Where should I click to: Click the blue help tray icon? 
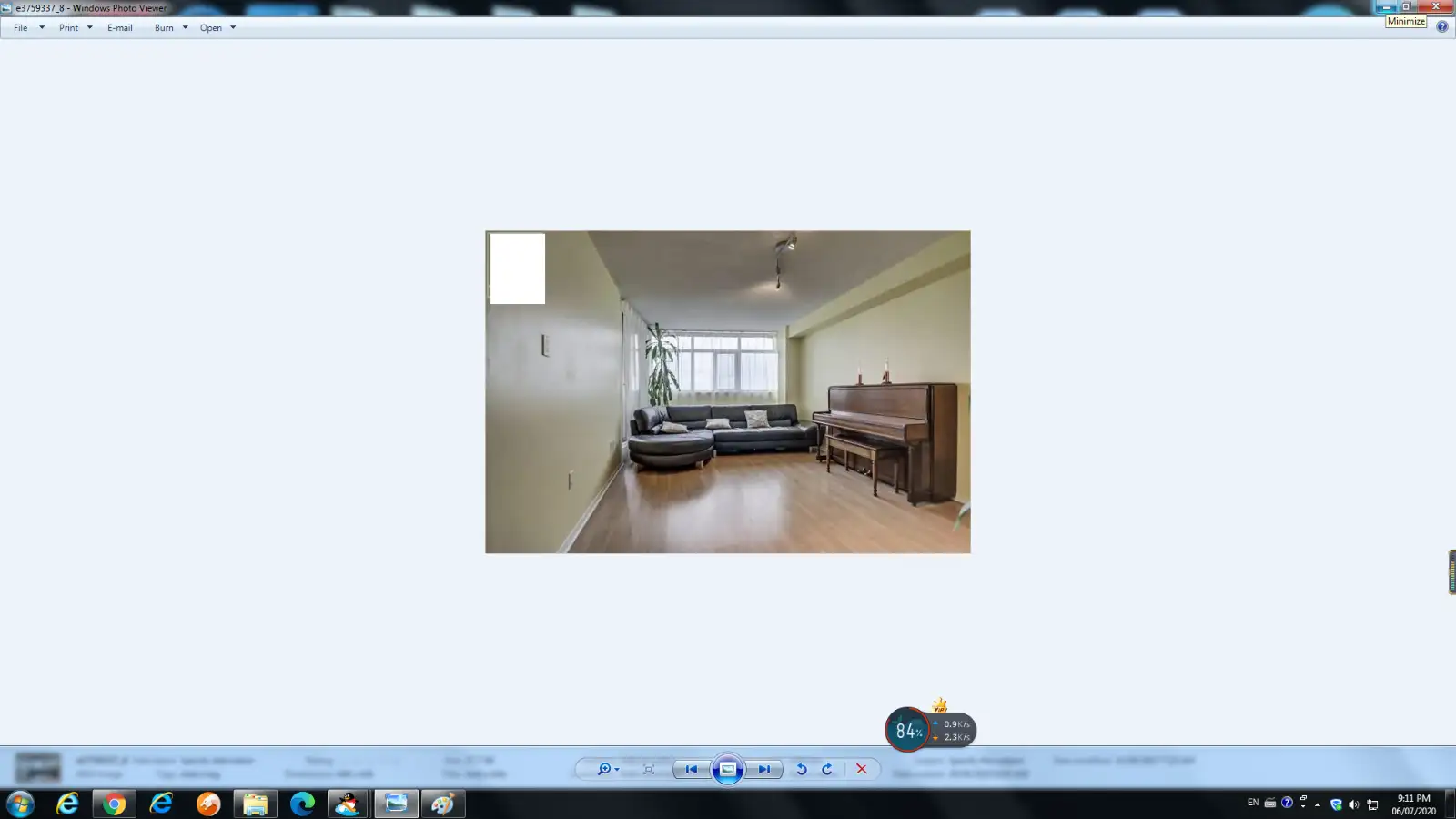tap(1287, 803)
